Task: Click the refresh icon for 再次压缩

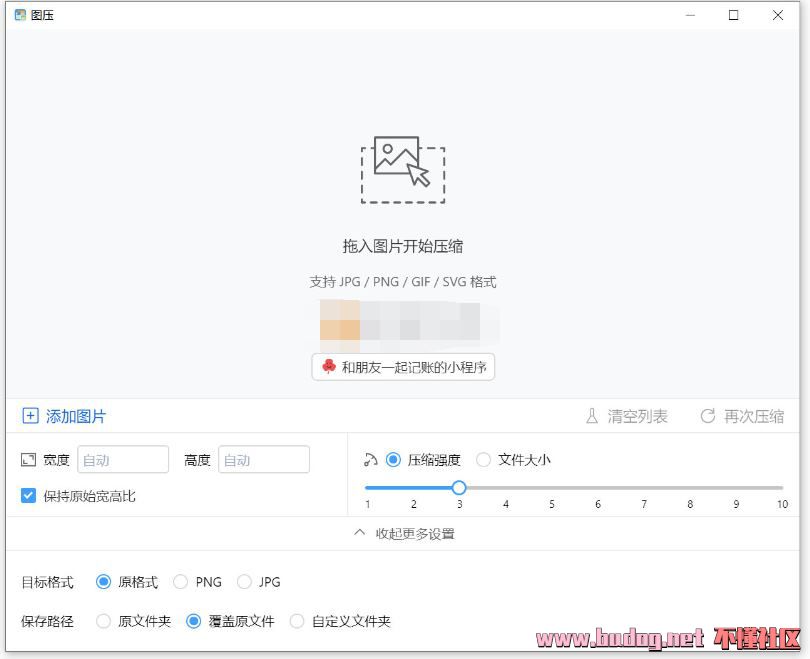Action: pyautogui.click(x=708, y=416)
